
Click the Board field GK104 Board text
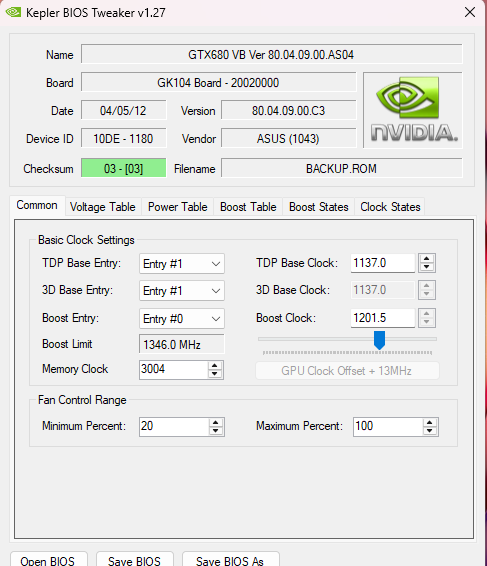pos(218,83)
